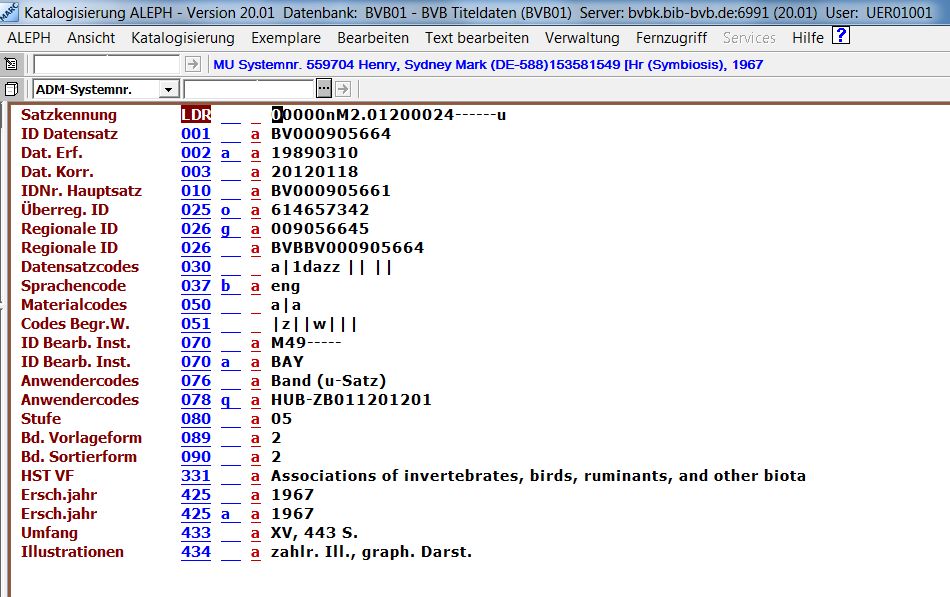Open the Fernzugriff menu
This screenshot has width=950, height=597.
[x=671, y=38]
